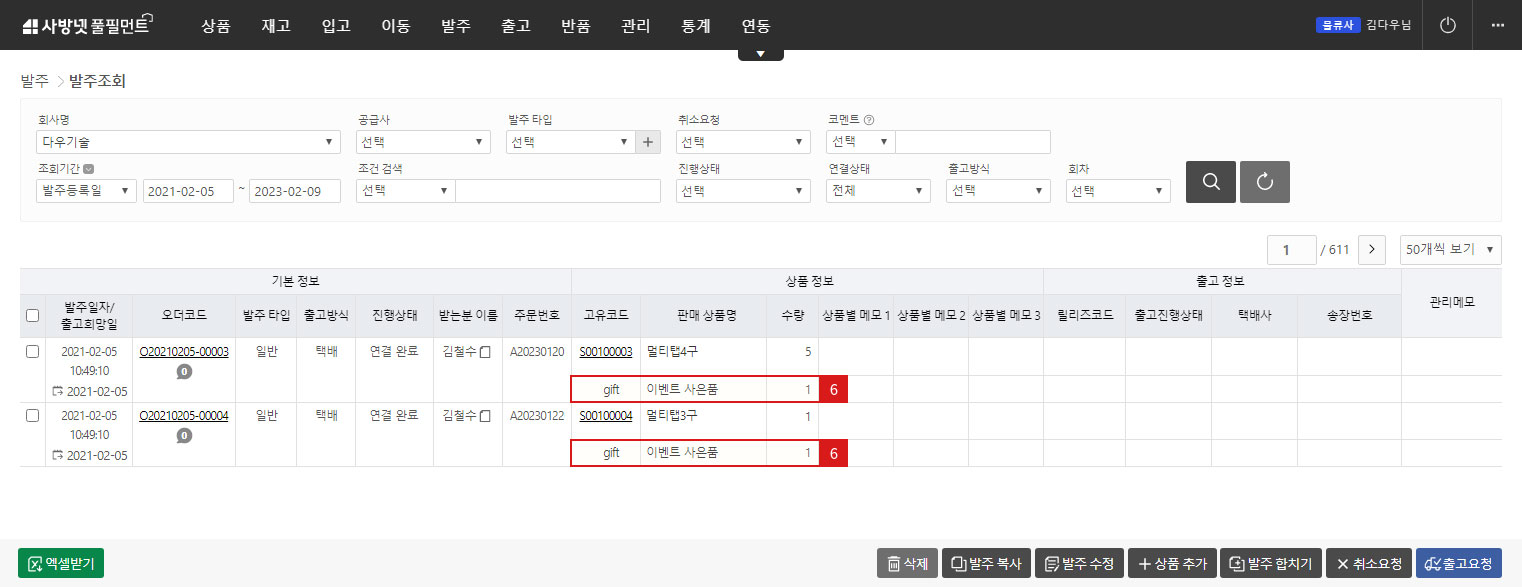Go to next page with the arrow control
Screen dimensions: 1522x587
point(1371,249)
